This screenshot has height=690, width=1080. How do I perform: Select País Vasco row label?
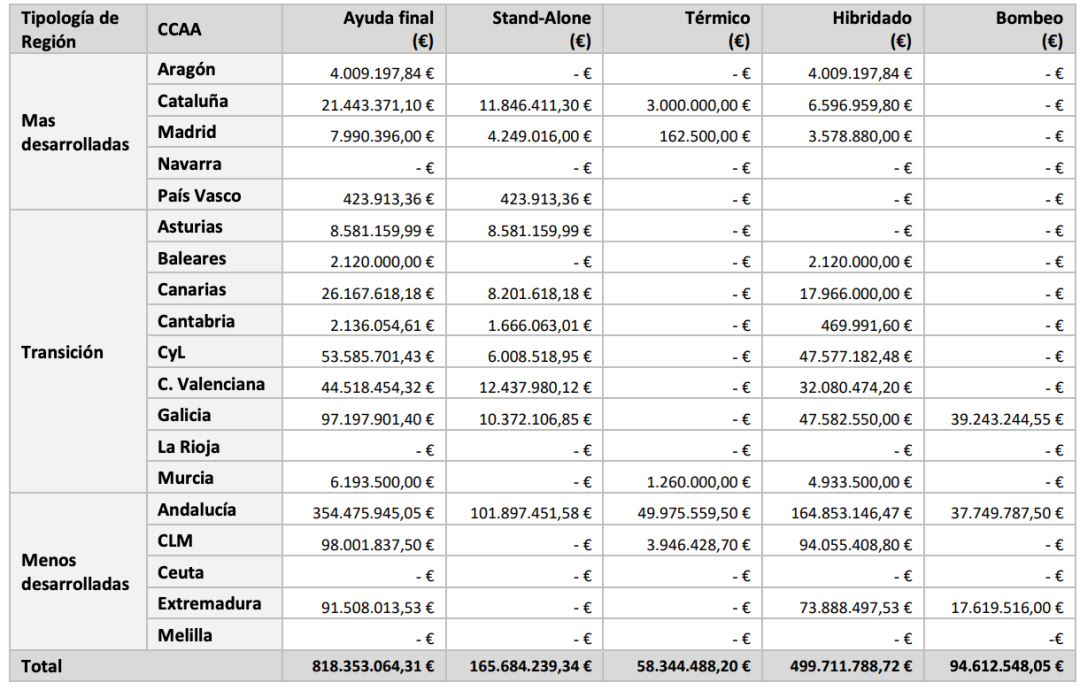tap(199, 196)
